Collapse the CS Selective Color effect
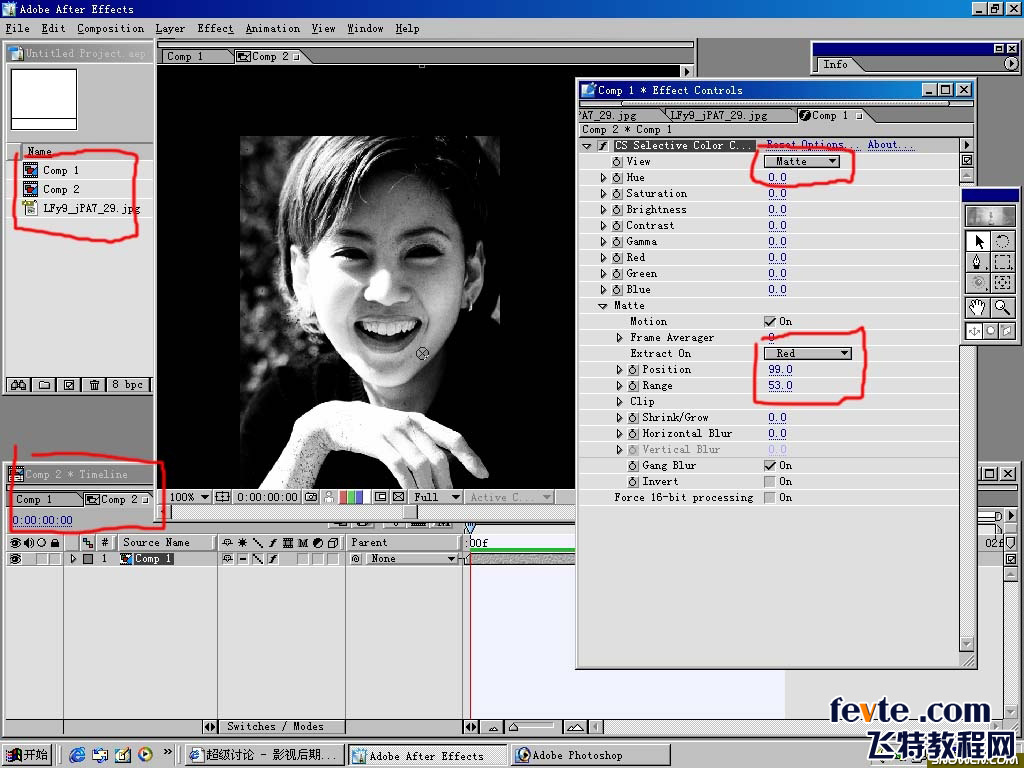The image size is (1024, 768). pos(587,146)
